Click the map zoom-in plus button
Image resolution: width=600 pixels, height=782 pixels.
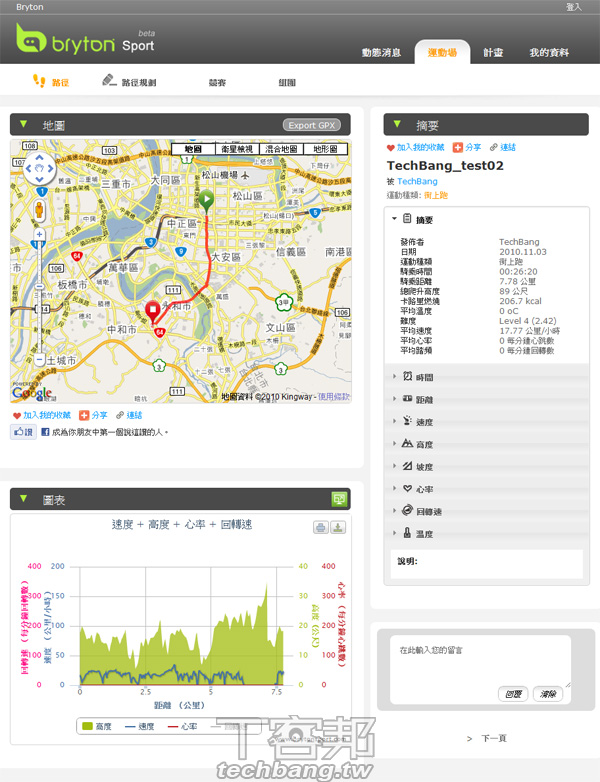(39, 236)
